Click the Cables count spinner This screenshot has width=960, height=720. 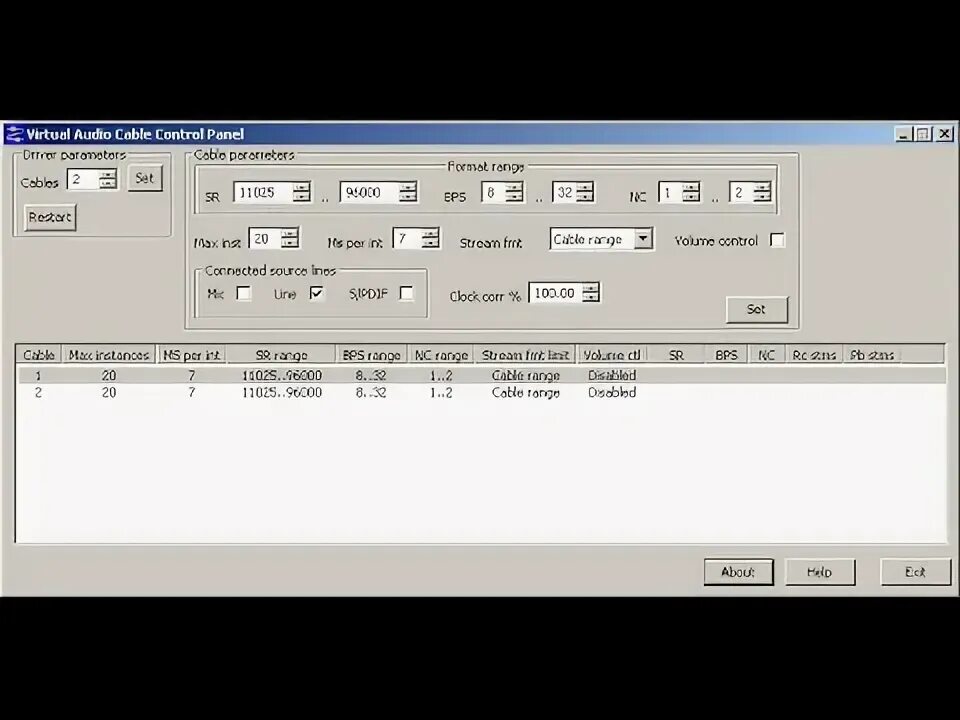click(x=108, y=179)
